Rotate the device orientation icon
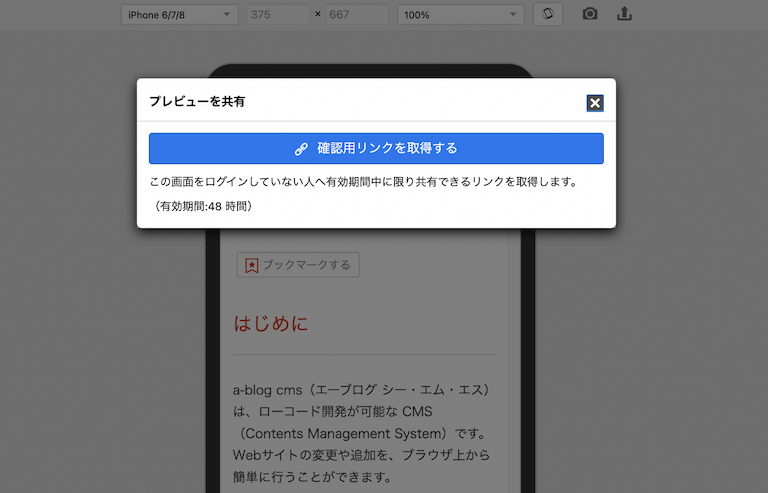 pyautogui.click(x=548, y=14)
